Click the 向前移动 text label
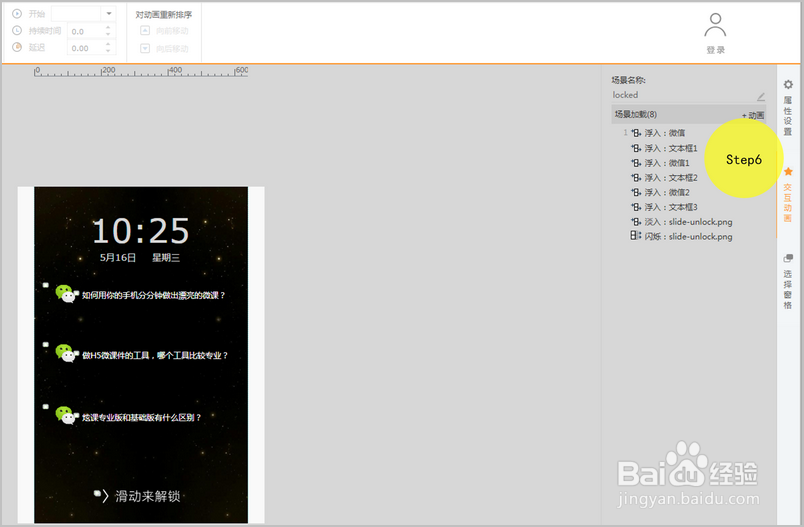The image size is (804, 527). (172, 31)
